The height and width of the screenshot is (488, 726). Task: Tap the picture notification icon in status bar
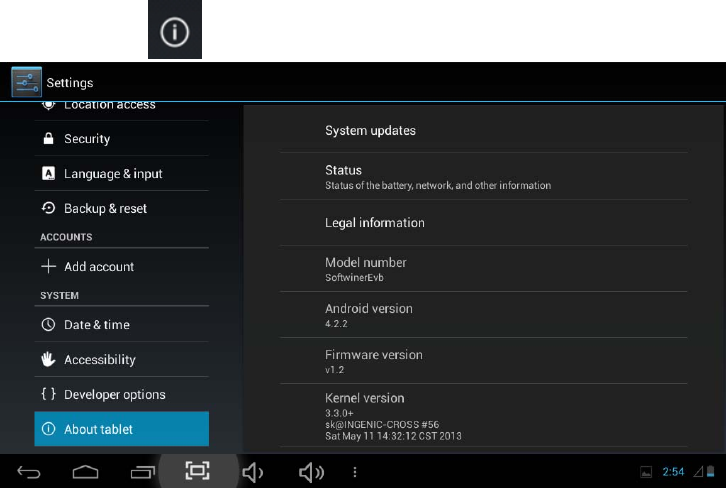(x=646, y=472)
